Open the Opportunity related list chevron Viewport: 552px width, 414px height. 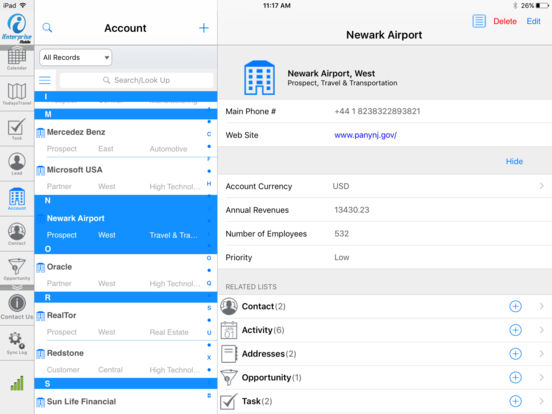tap(541, 377)
